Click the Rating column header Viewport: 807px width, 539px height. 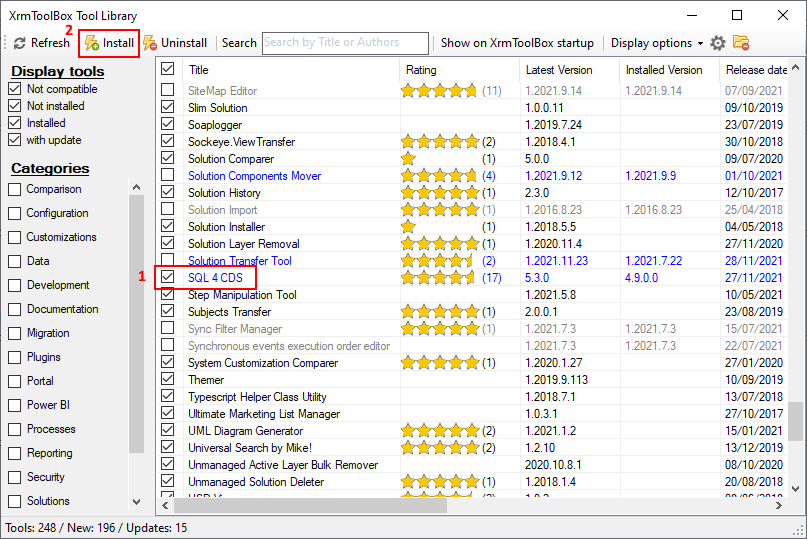[421, 70]
